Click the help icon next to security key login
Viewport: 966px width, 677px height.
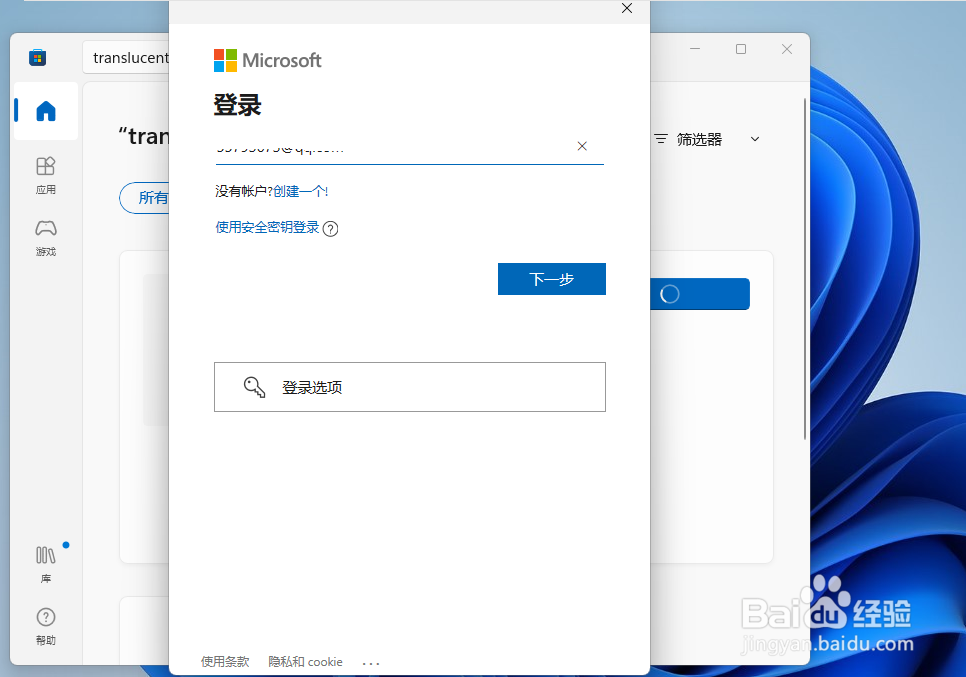click(x=330, y=229)
